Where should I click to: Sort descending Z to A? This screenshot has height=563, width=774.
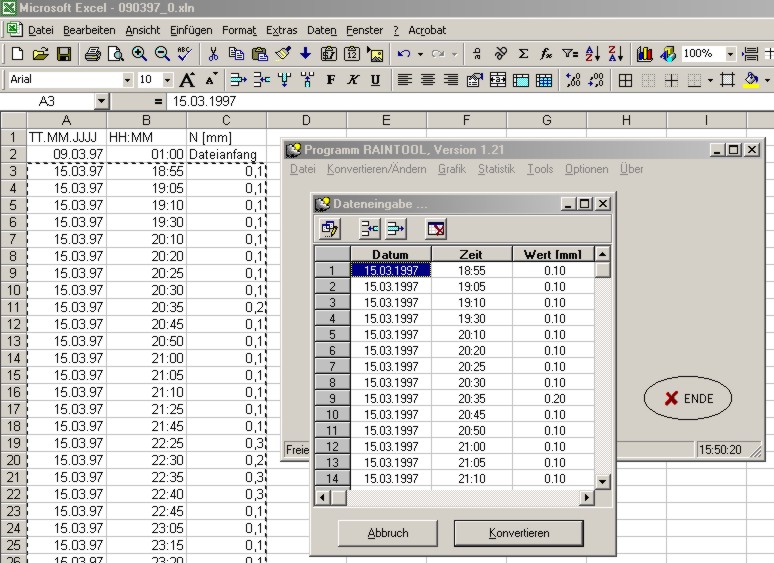[616, 54]
